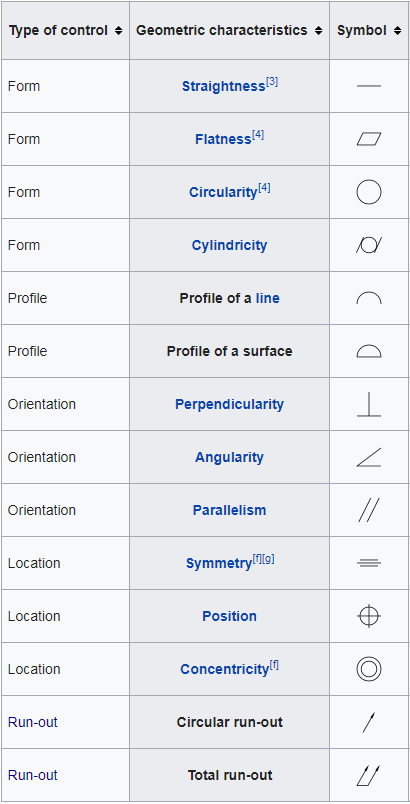Sort table by Symbol column
This screenshot has height=804, width=410.
369,30
